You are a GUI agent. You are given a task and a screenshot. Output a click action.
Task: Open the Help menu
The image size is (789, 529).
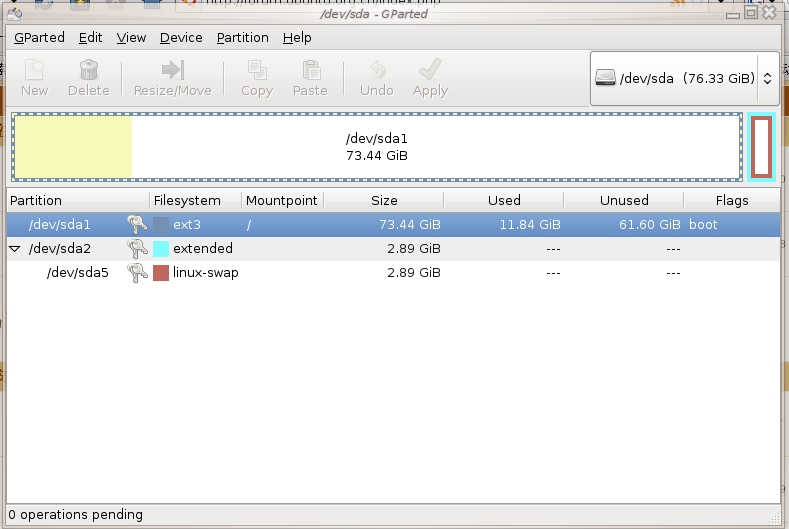pos(297,38)
